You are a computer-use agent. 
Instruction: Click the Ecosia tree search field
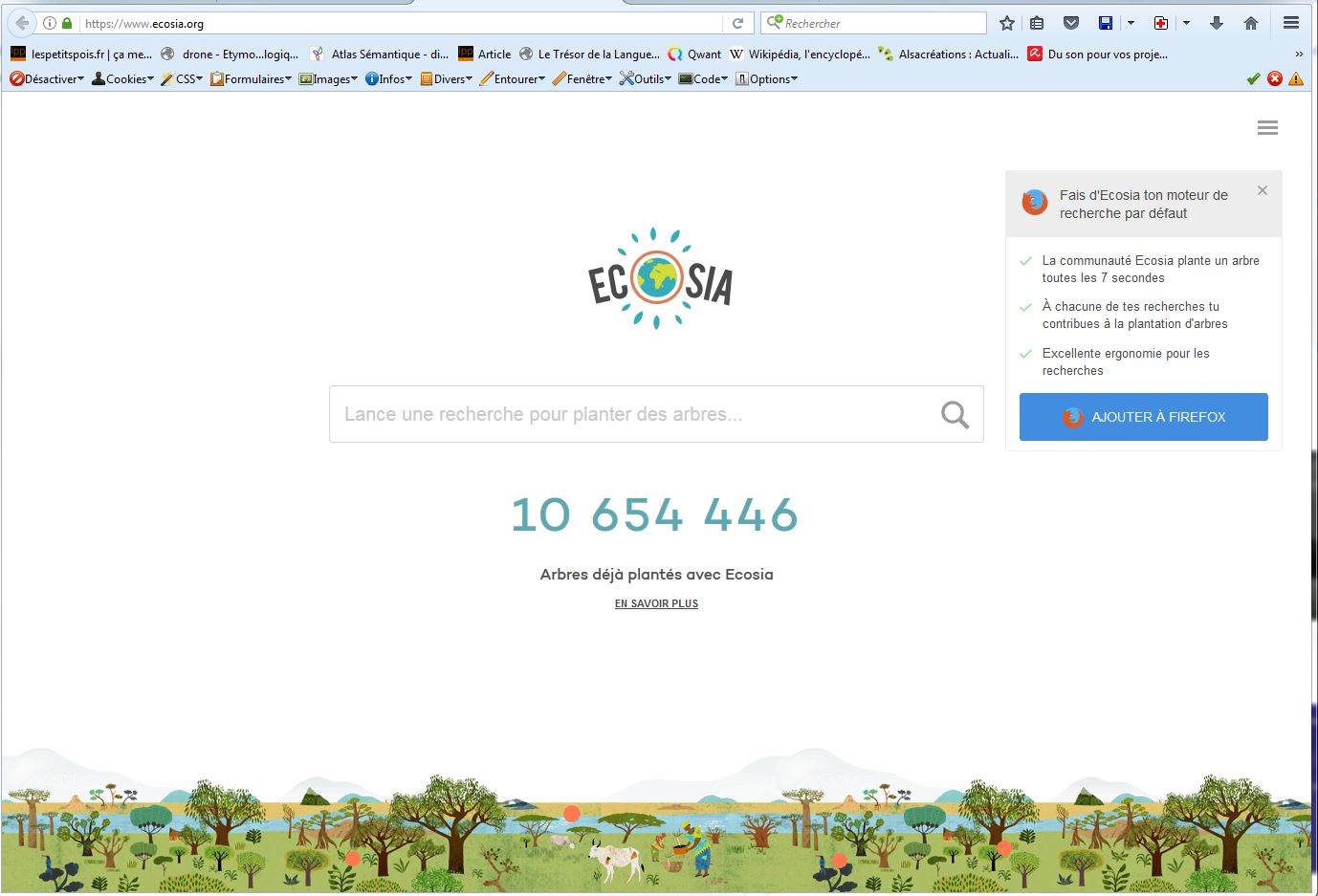coord(631,415)
